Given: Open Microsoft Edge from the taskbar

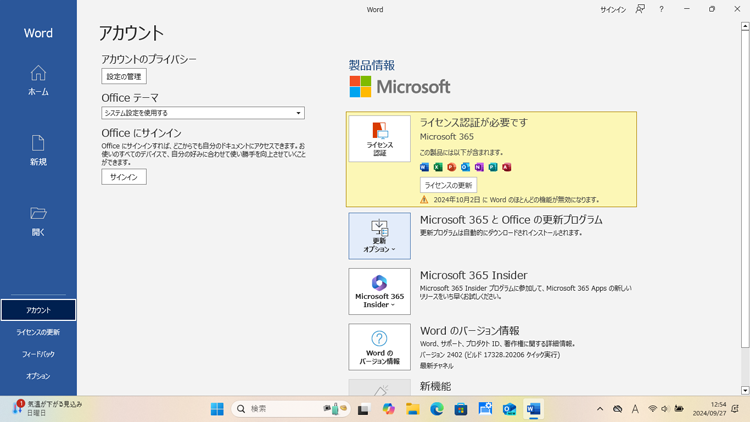Looking at the screenshot, I should [x=437, y=409].
